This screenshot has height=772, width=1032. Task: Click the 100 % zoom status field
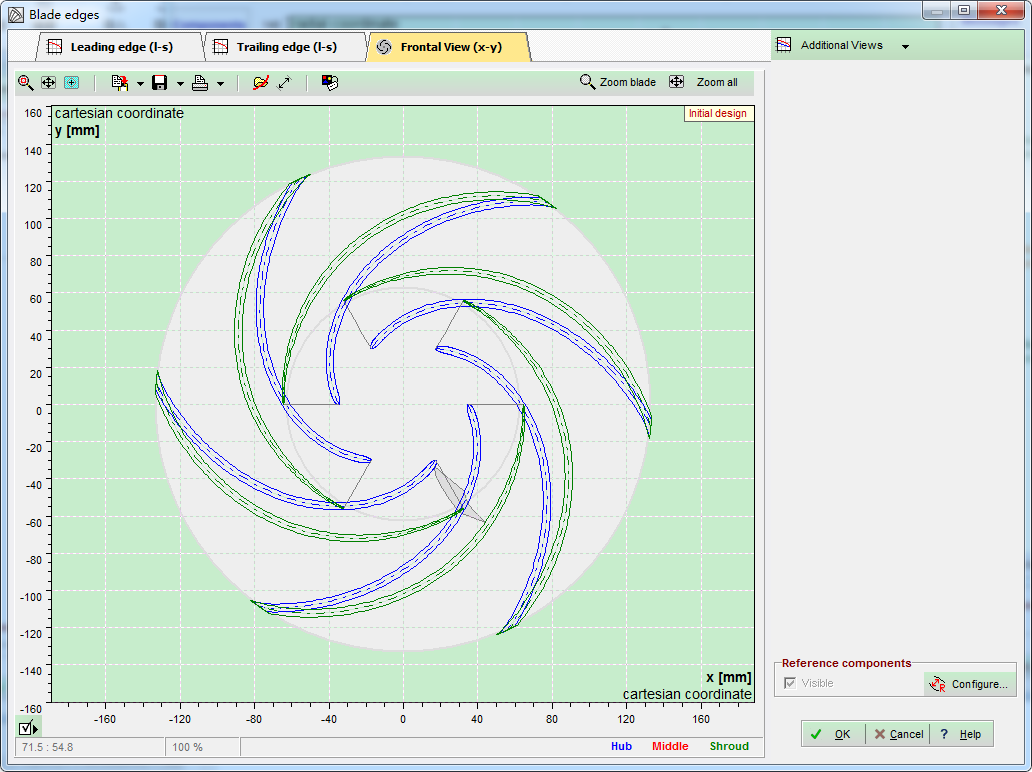click(x=202, y=748)
